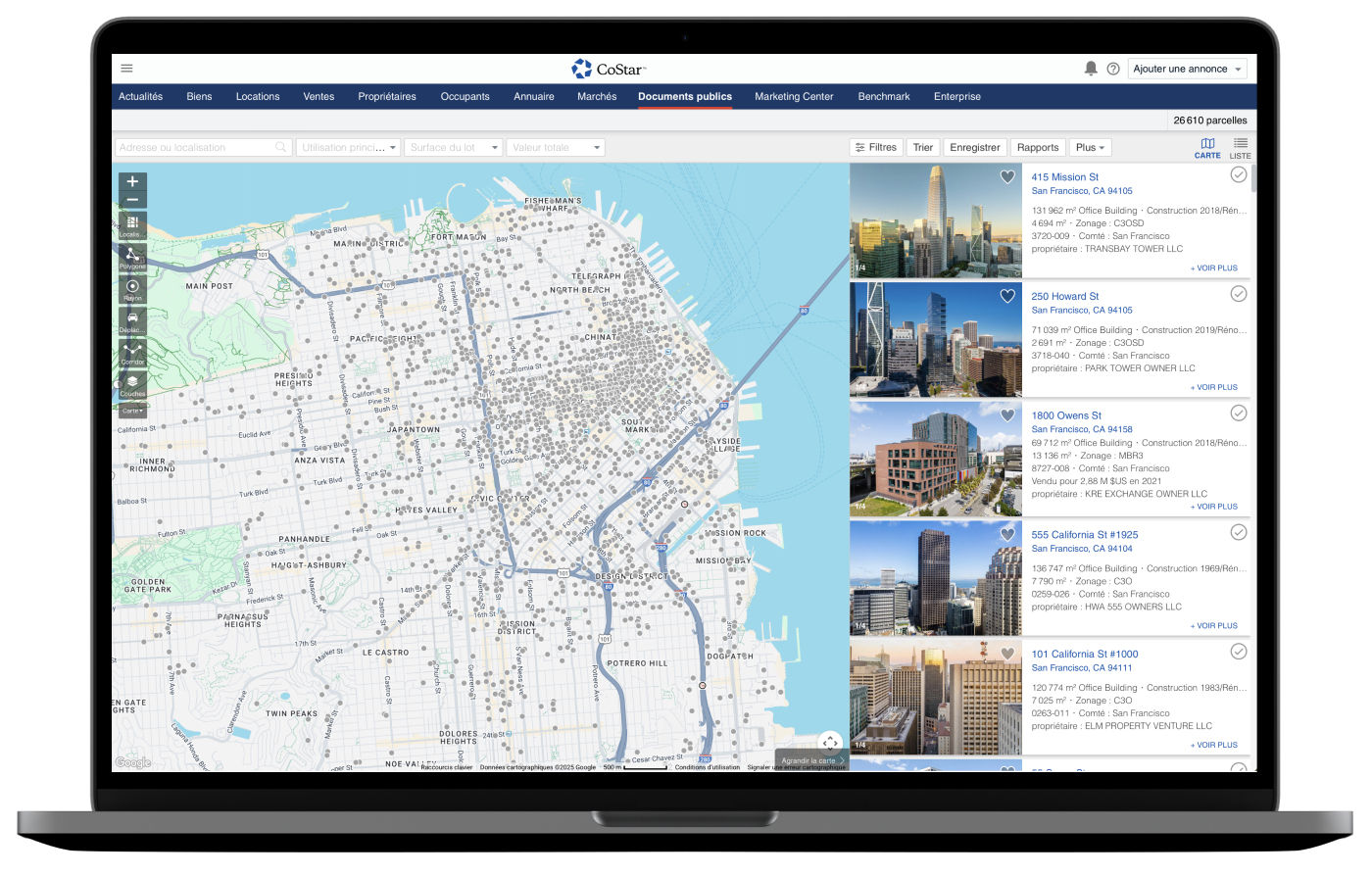Expand the Surface du lot dropdown

pyautogui.click(x=453, y=148)
